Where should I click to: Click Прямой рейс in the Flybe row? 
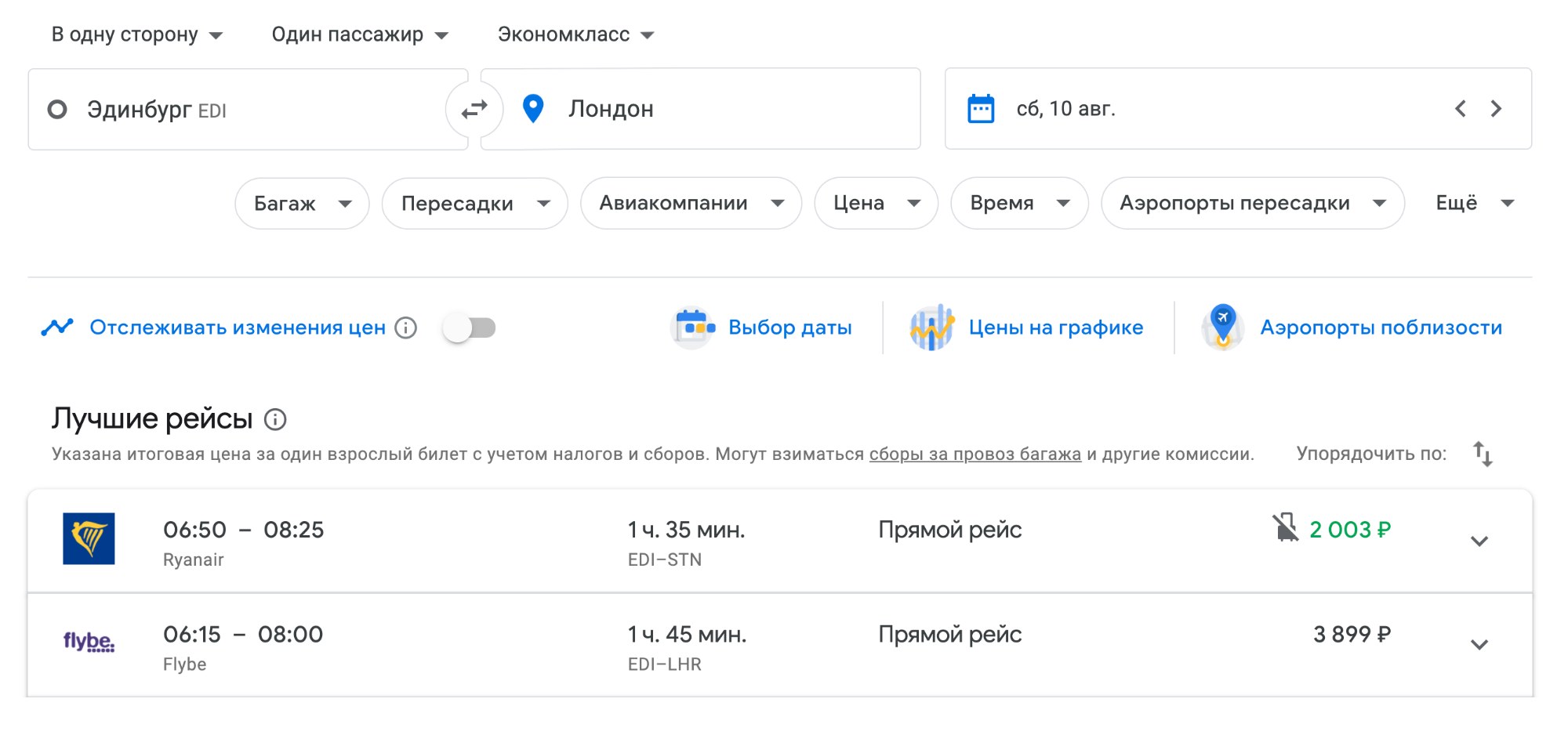pyautogui.click(x=950, y=634)
